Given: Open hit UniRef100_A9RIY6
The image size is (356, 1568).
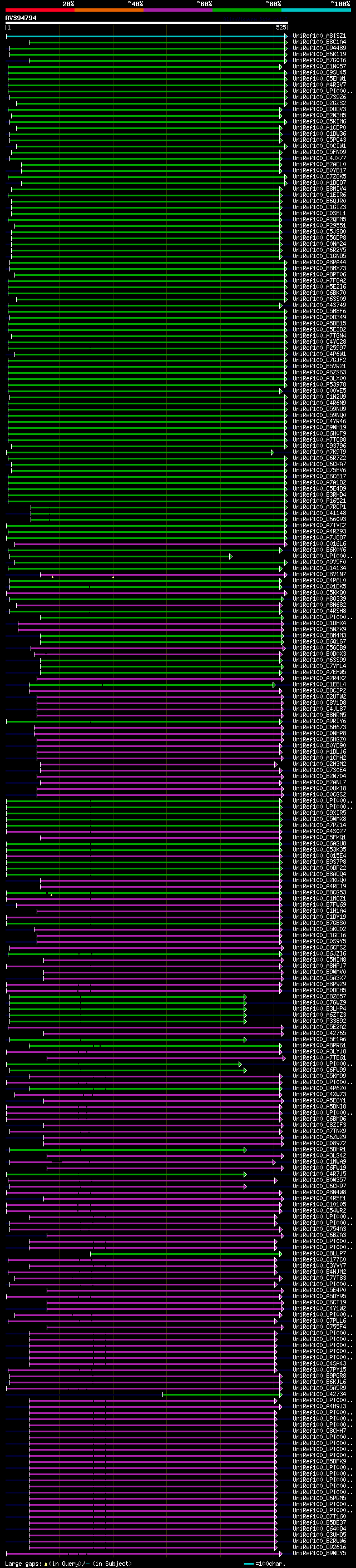Looking at the screenshot, I should [319, 721].
